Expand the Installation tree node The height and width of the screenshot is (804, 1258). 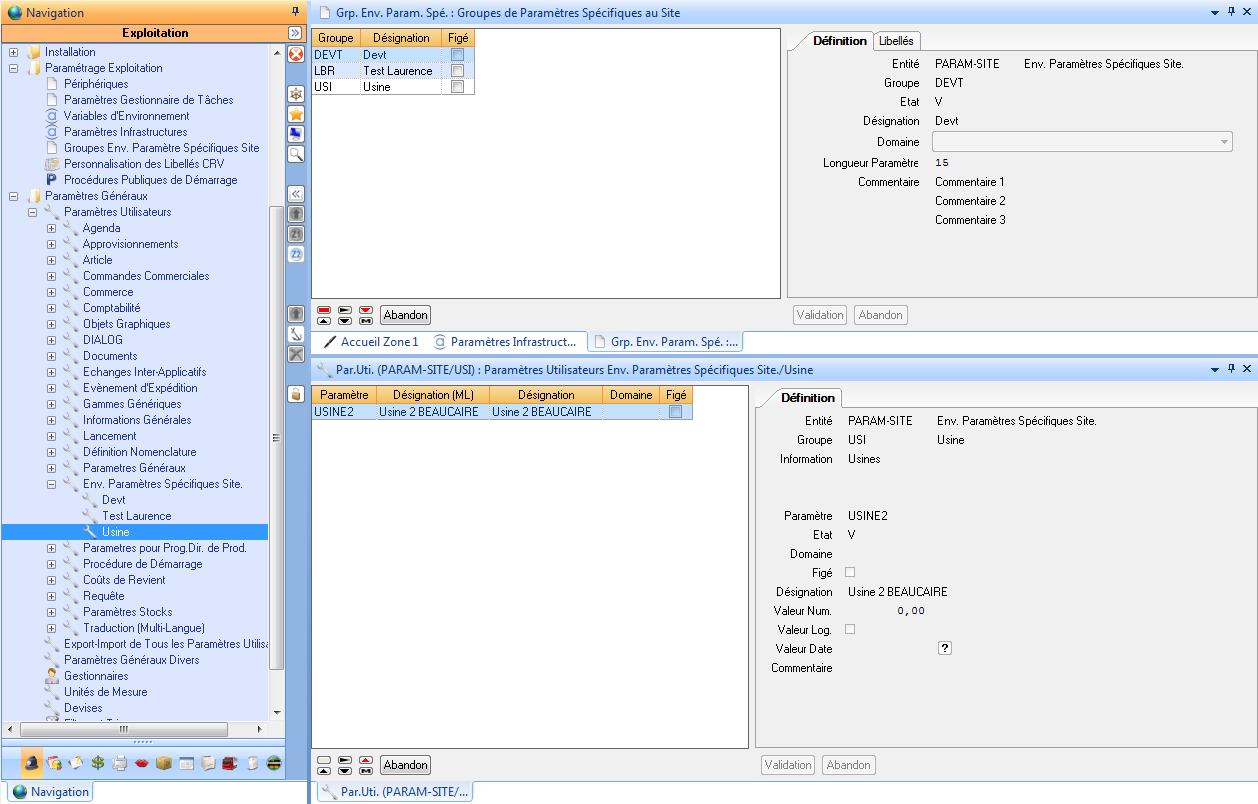pos(13,52)
